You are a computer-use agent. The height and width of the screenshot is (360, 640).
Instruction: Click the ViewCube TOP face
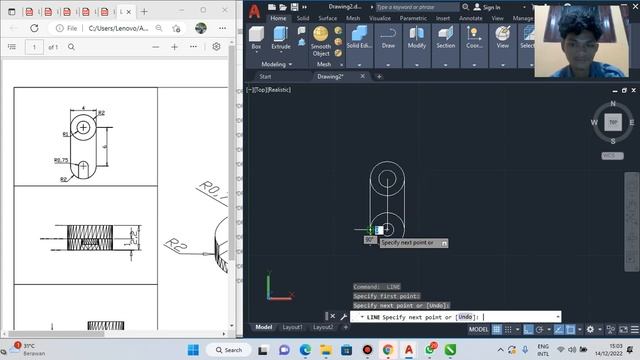[613, 122]
